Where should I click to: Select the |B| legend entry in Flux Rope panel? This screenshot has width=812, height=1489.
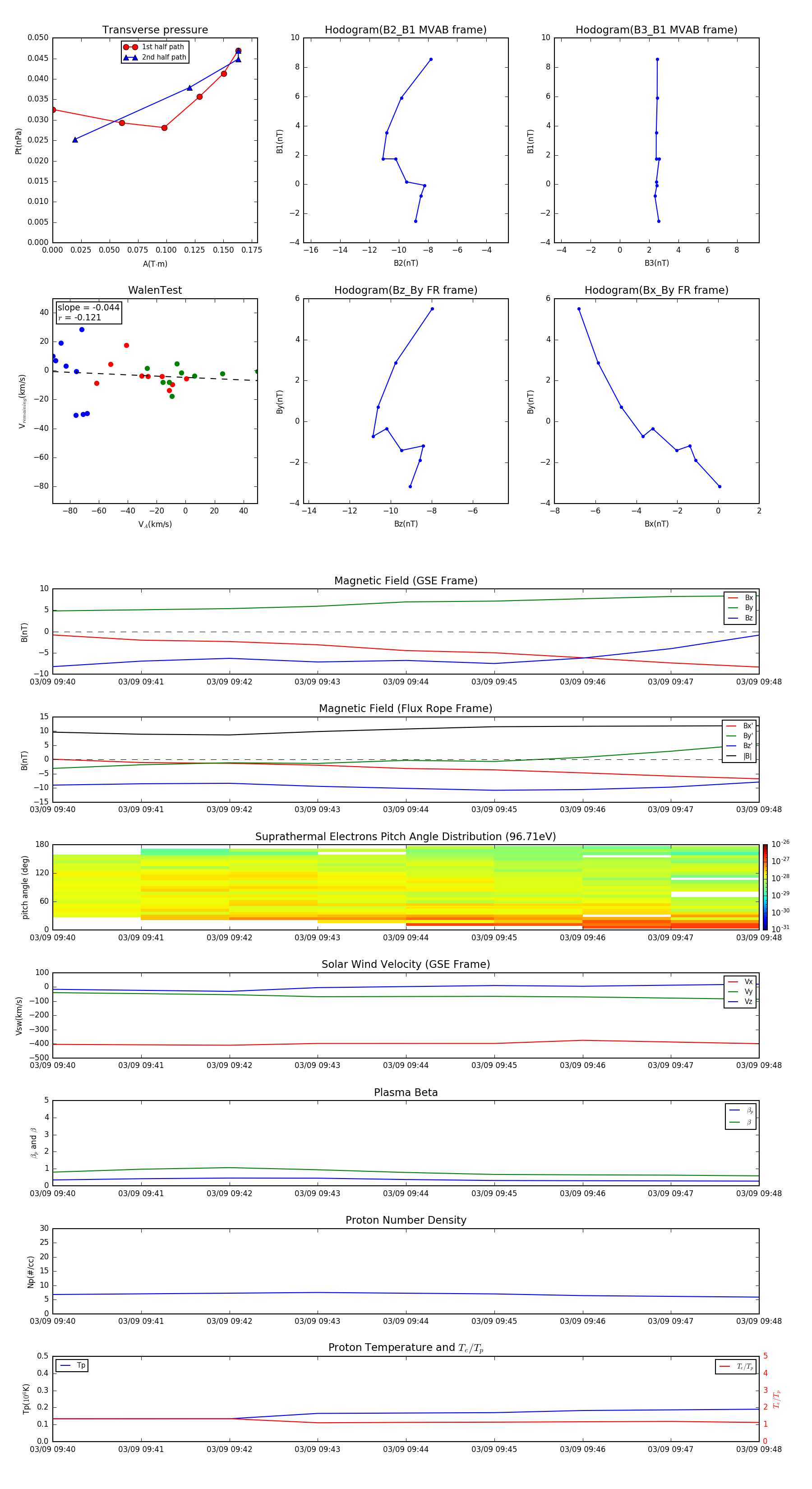(739, 756)
